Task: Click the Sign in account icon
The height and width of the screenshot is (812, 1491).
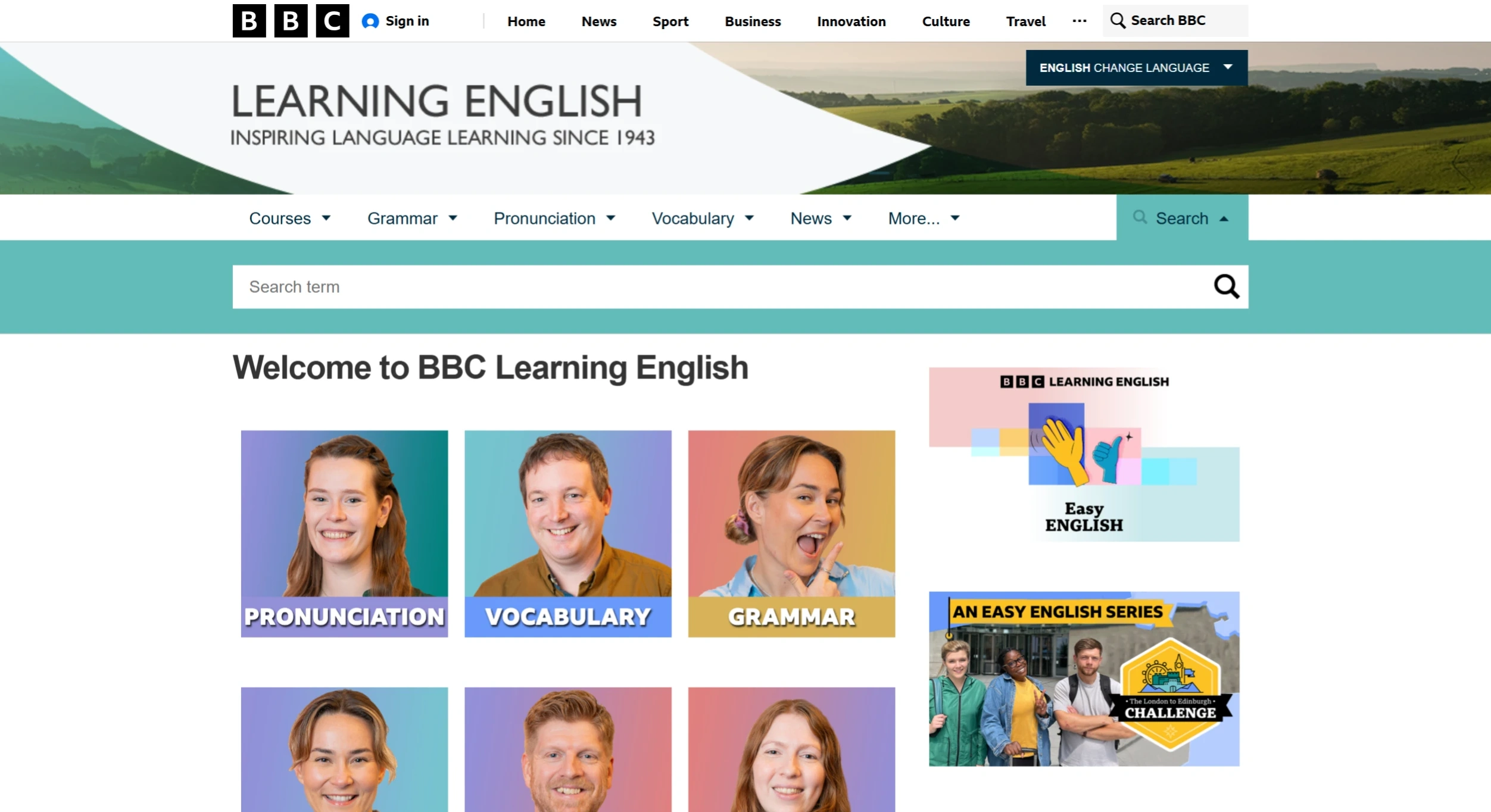Action: point(370,21)
